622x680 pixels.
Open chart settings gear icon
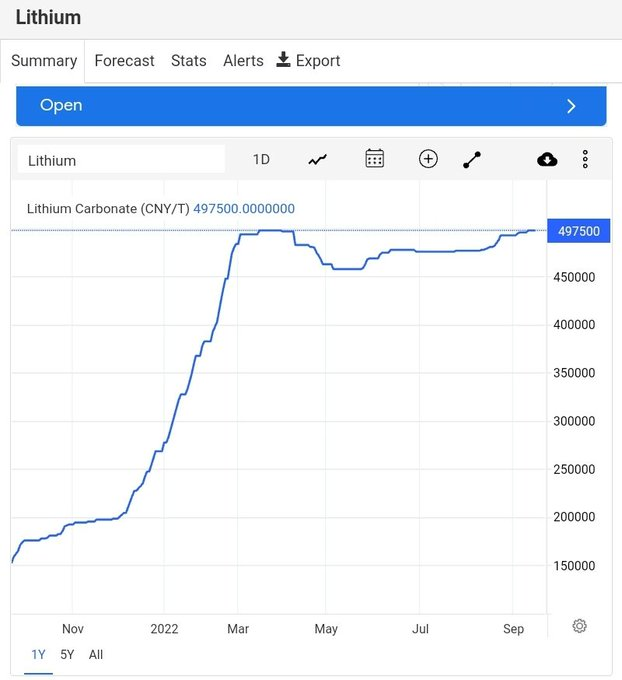click(x=579, y=626)
